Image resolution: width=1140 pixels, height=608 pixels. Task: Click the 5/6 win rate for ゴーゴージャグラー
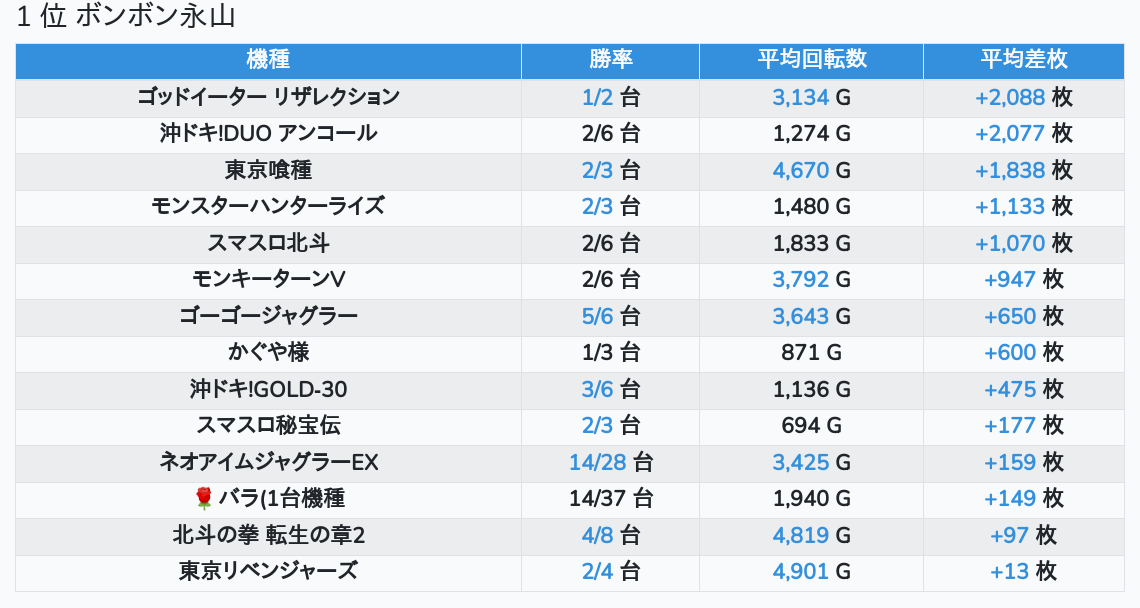click(597, 317)
